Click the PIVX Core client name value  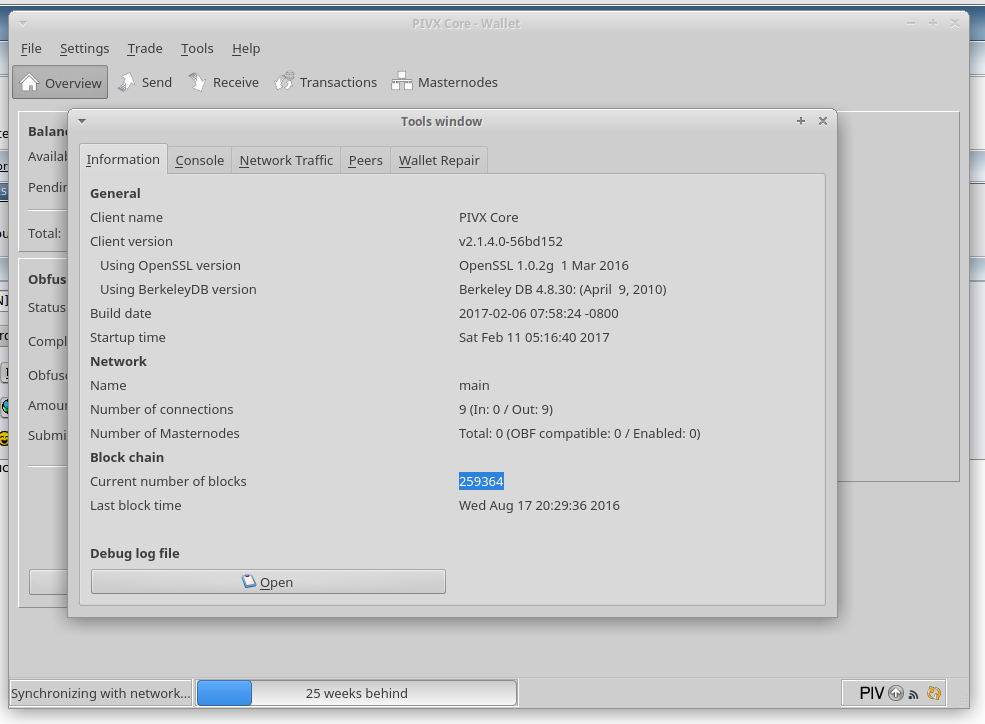(489, 217)
